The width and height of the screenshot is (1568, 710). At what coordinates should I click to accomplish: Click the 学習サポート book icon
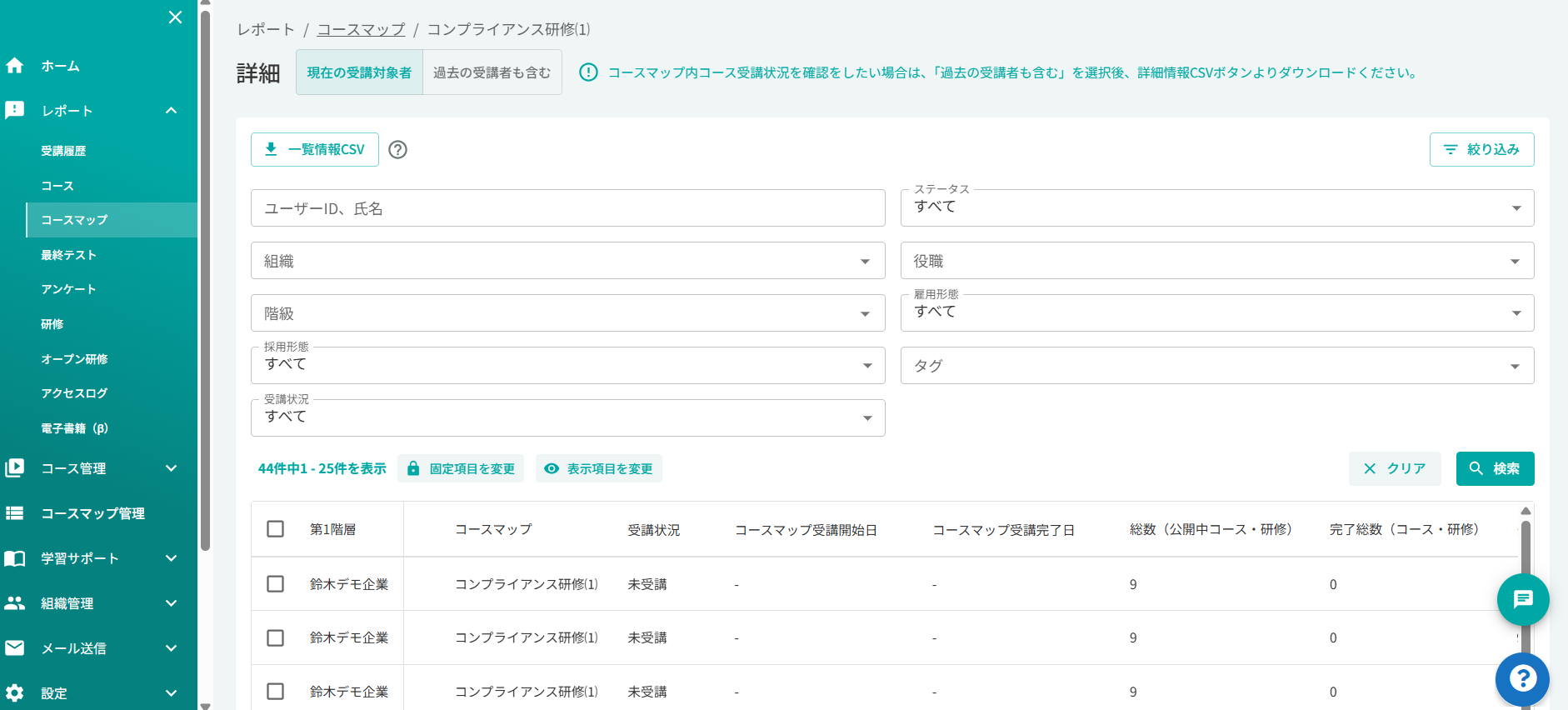pos(15,558)
